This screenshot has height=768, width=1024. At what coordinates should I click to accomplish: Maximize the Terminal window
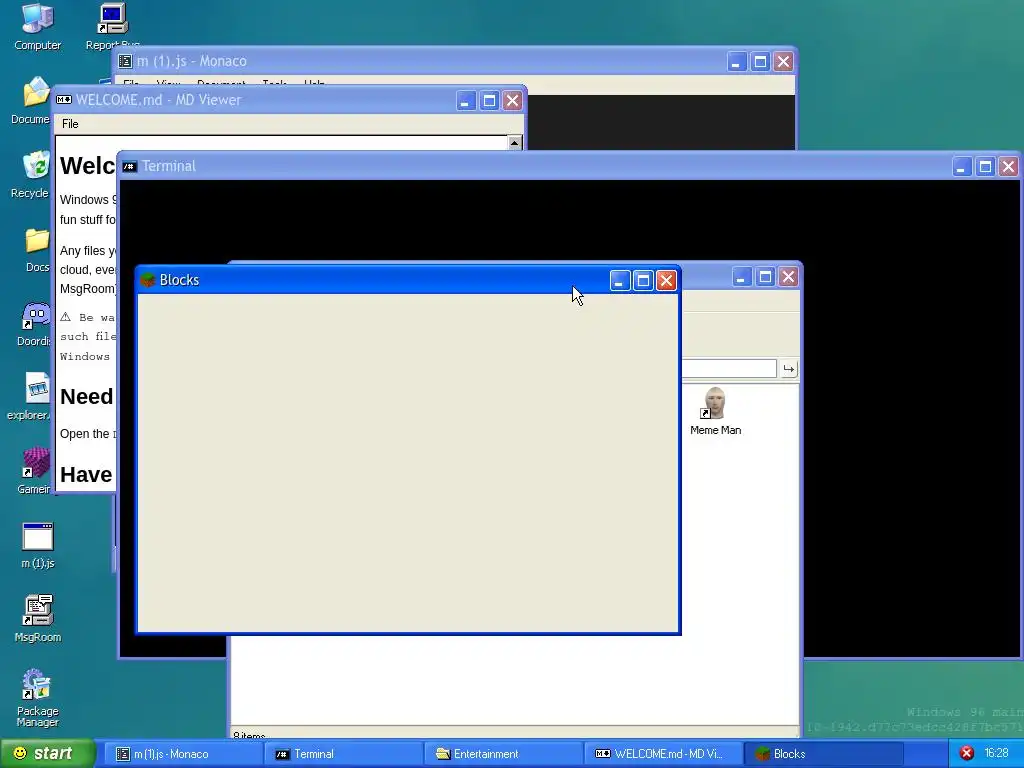pos(985,167)
